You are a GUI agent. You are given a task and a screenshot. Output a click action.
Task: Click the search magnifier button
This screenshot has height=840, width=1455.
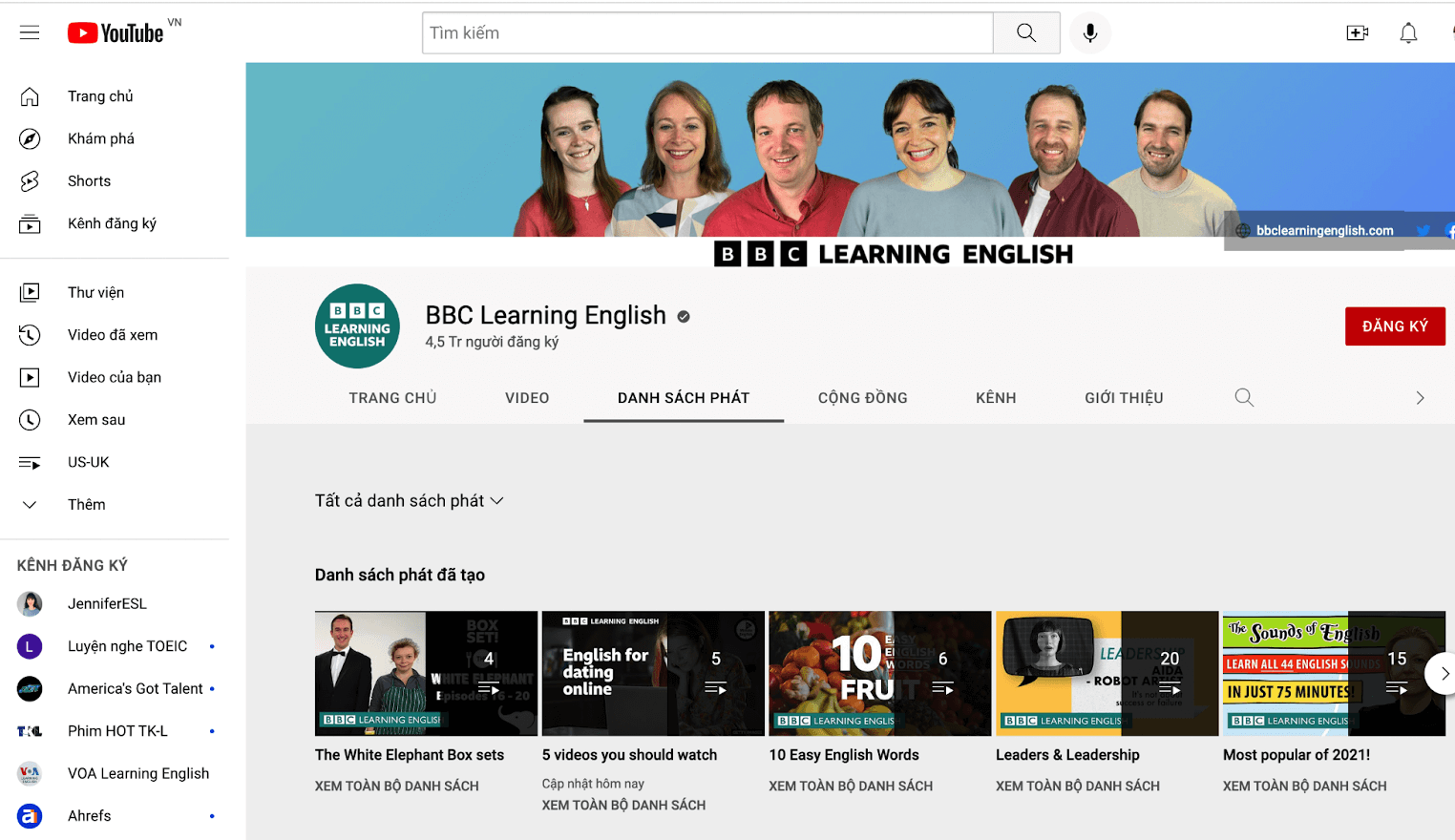1026,33
